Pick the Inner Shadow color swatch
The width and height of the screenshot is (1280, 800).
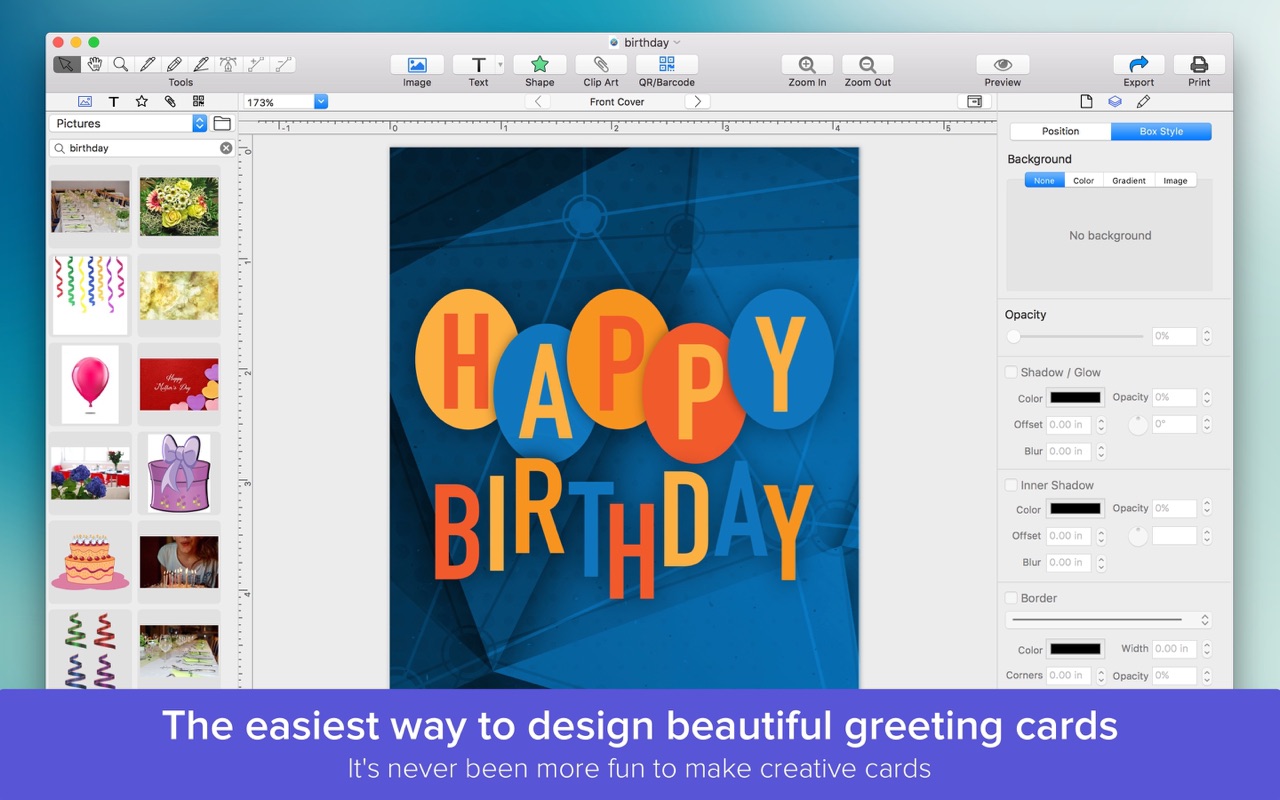(1075, 508)
